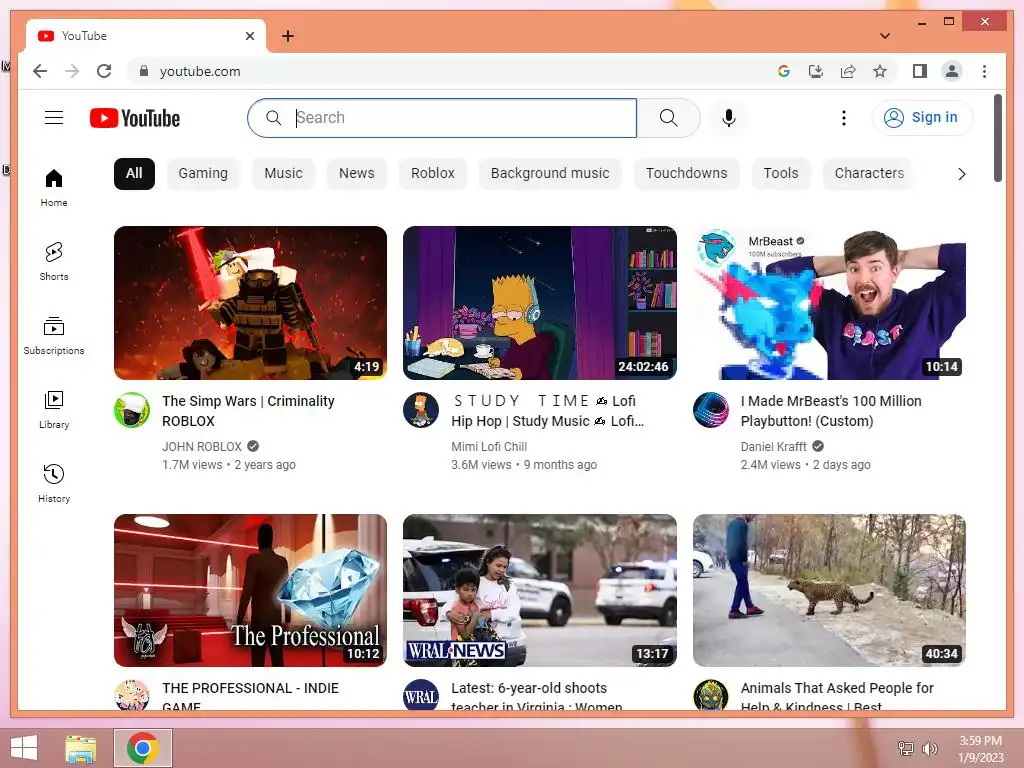Open STUDY TIME Lofi video title

coord(547,411)
